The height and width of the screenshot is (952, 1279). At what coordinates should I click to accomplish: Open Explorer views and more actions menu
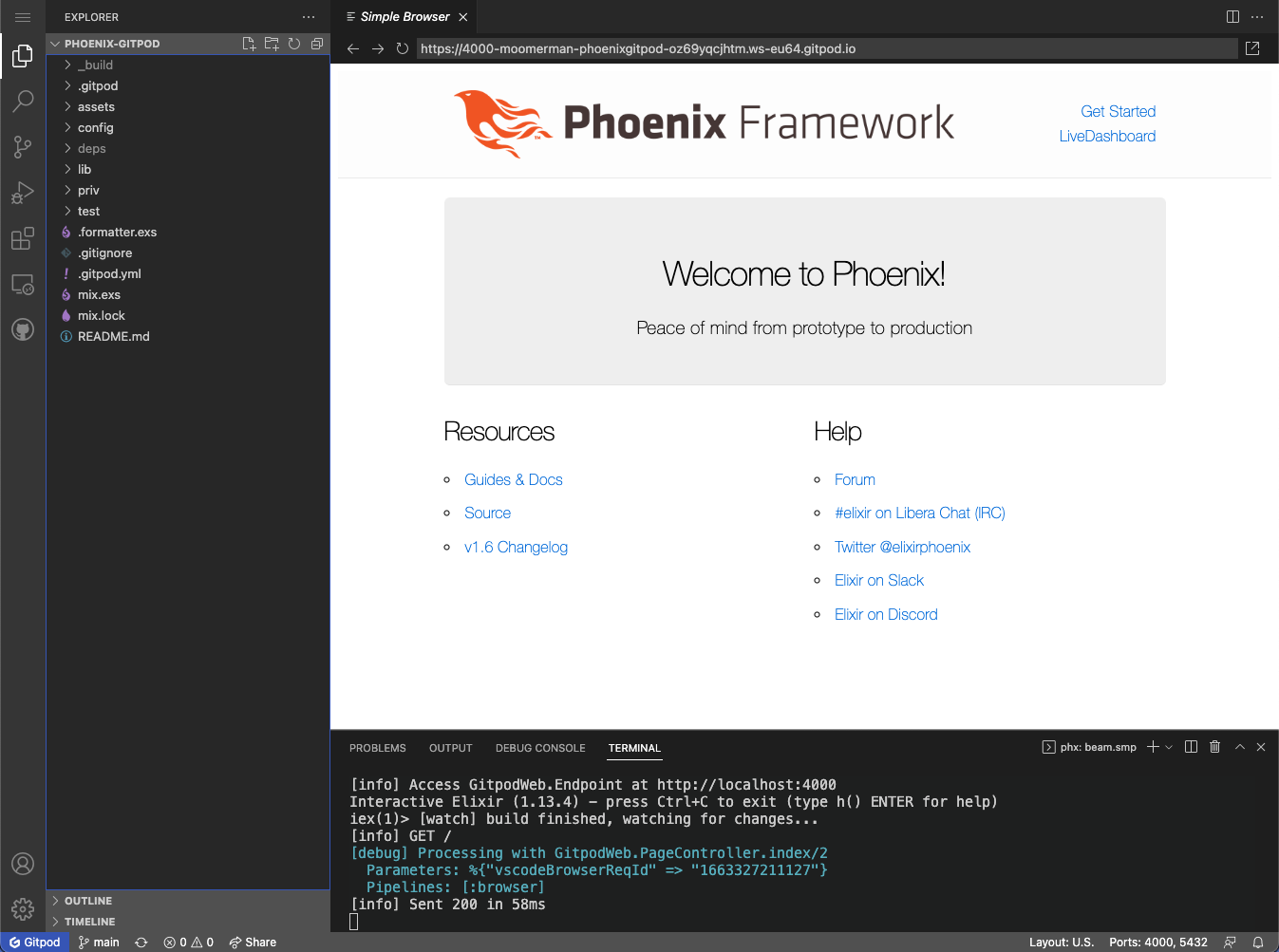(309, 17)
